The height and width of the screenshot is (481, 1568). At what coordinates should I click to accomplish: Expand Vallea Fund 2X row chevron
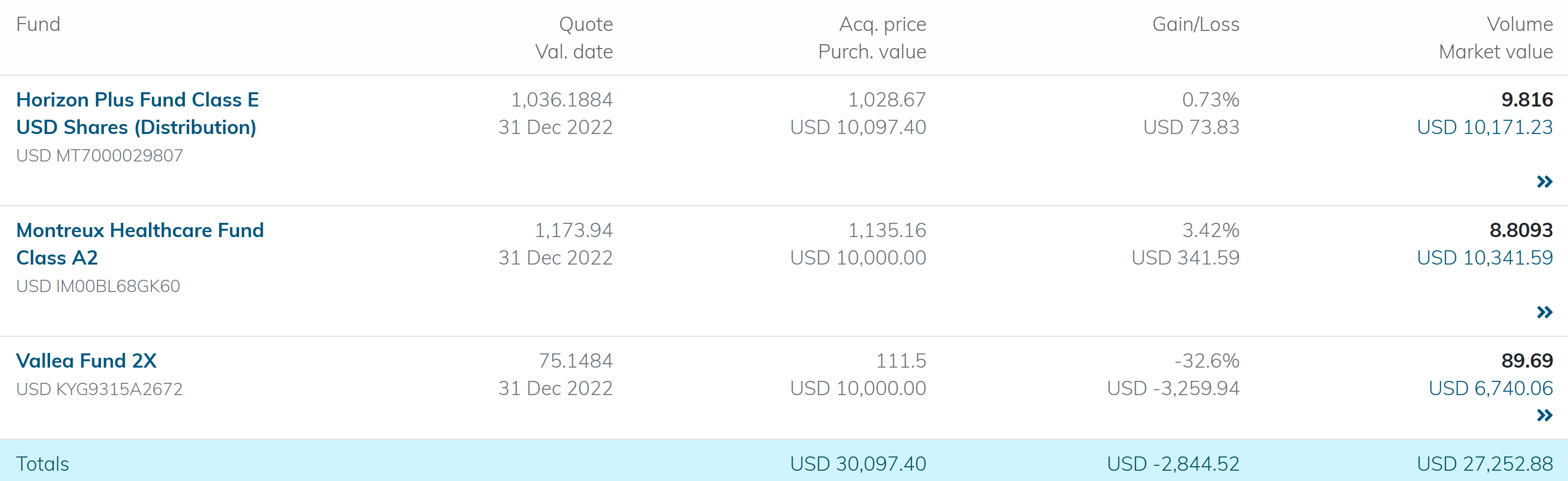(x=1543, y=416)
